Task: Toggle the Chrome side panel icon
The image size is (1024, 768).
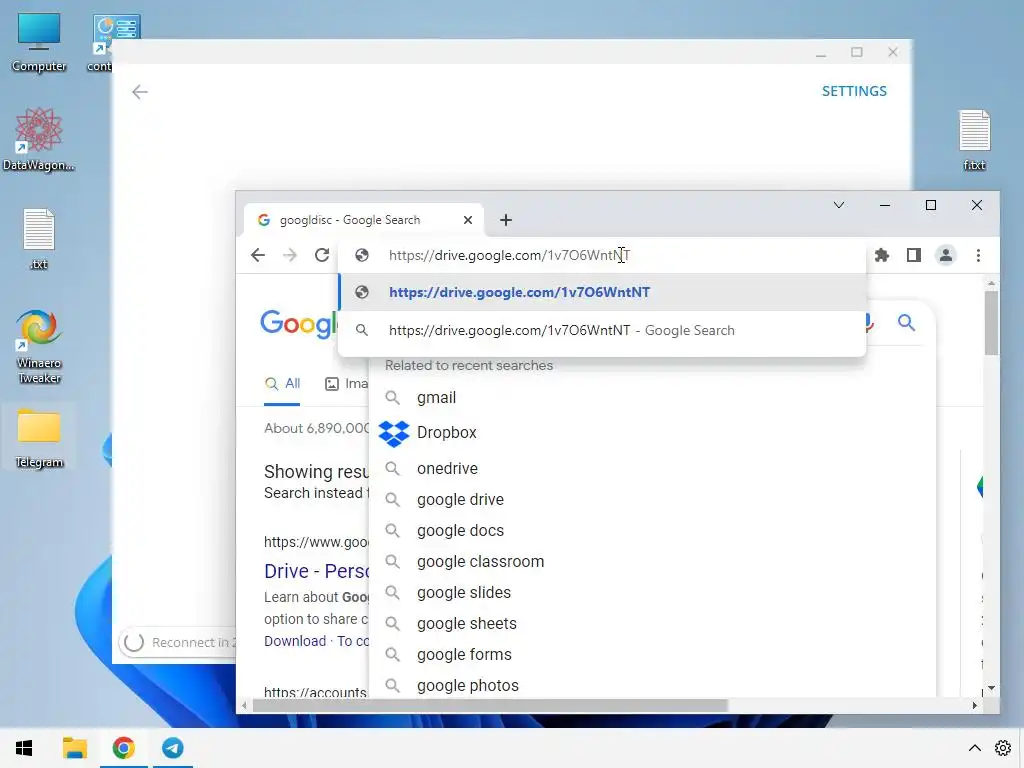Action: point(914,255)
